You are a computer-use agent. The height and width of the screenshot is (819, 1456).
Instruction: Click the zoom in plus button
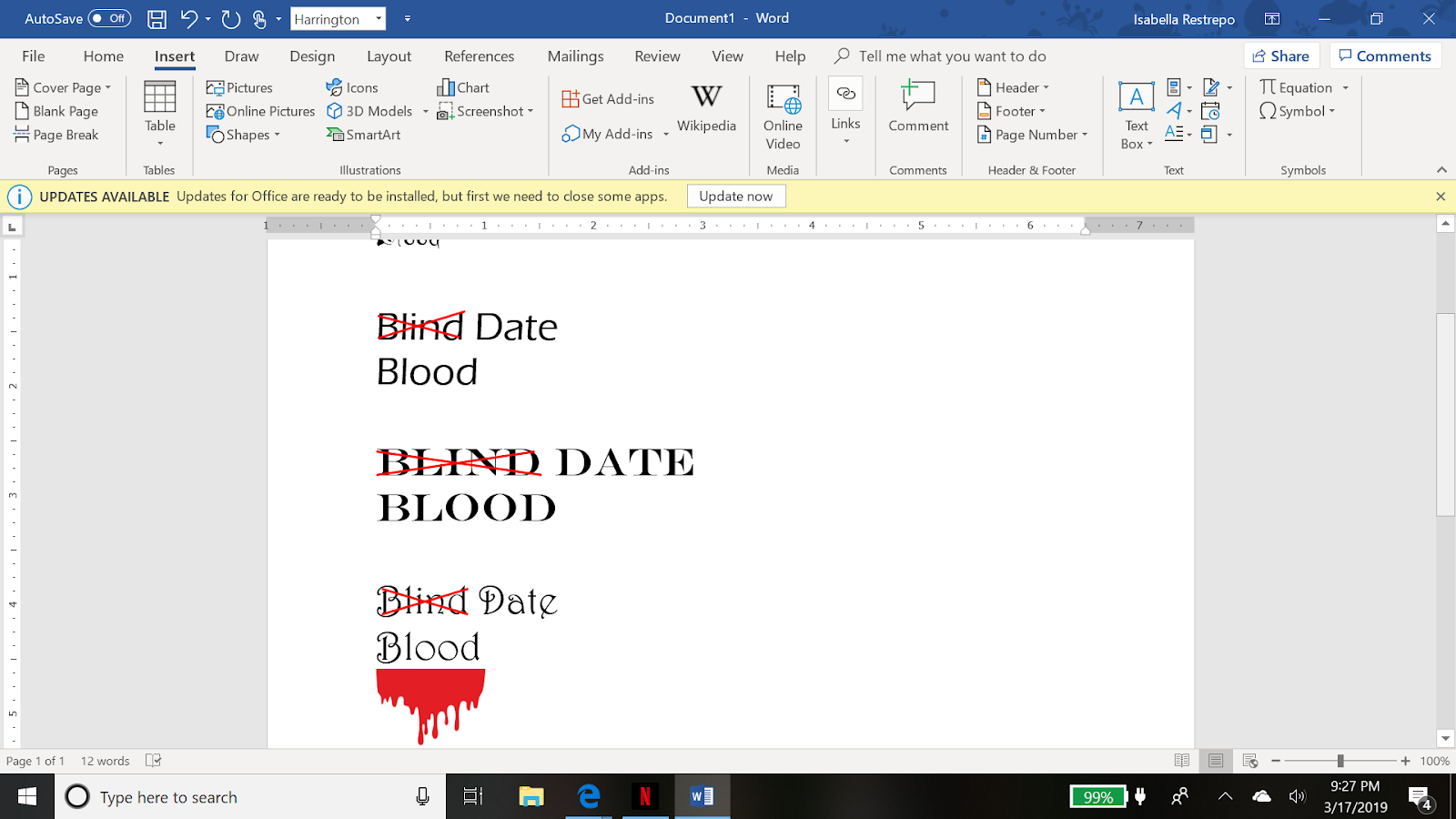click(x=1406, y=761)
